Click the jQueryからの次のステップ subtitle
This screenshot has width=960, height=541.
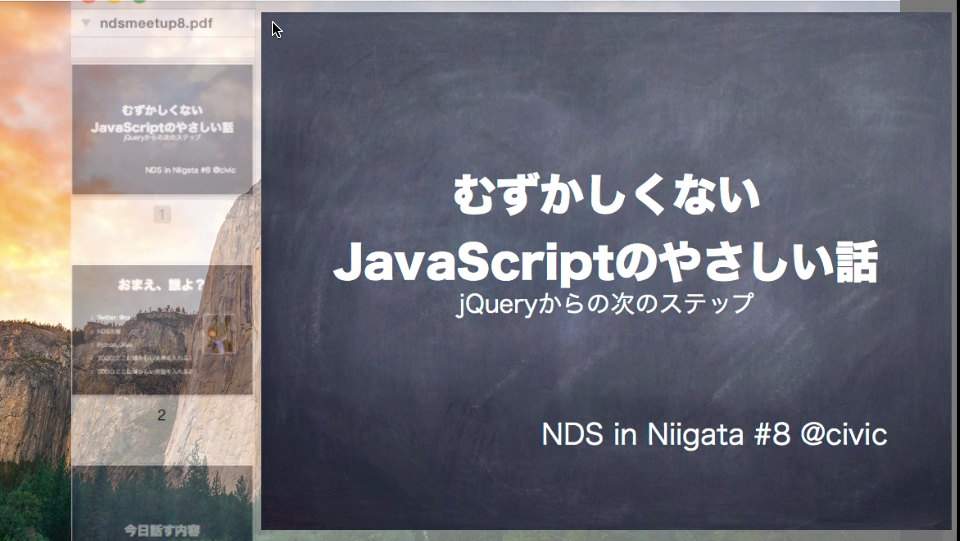[x=605, y=304]
